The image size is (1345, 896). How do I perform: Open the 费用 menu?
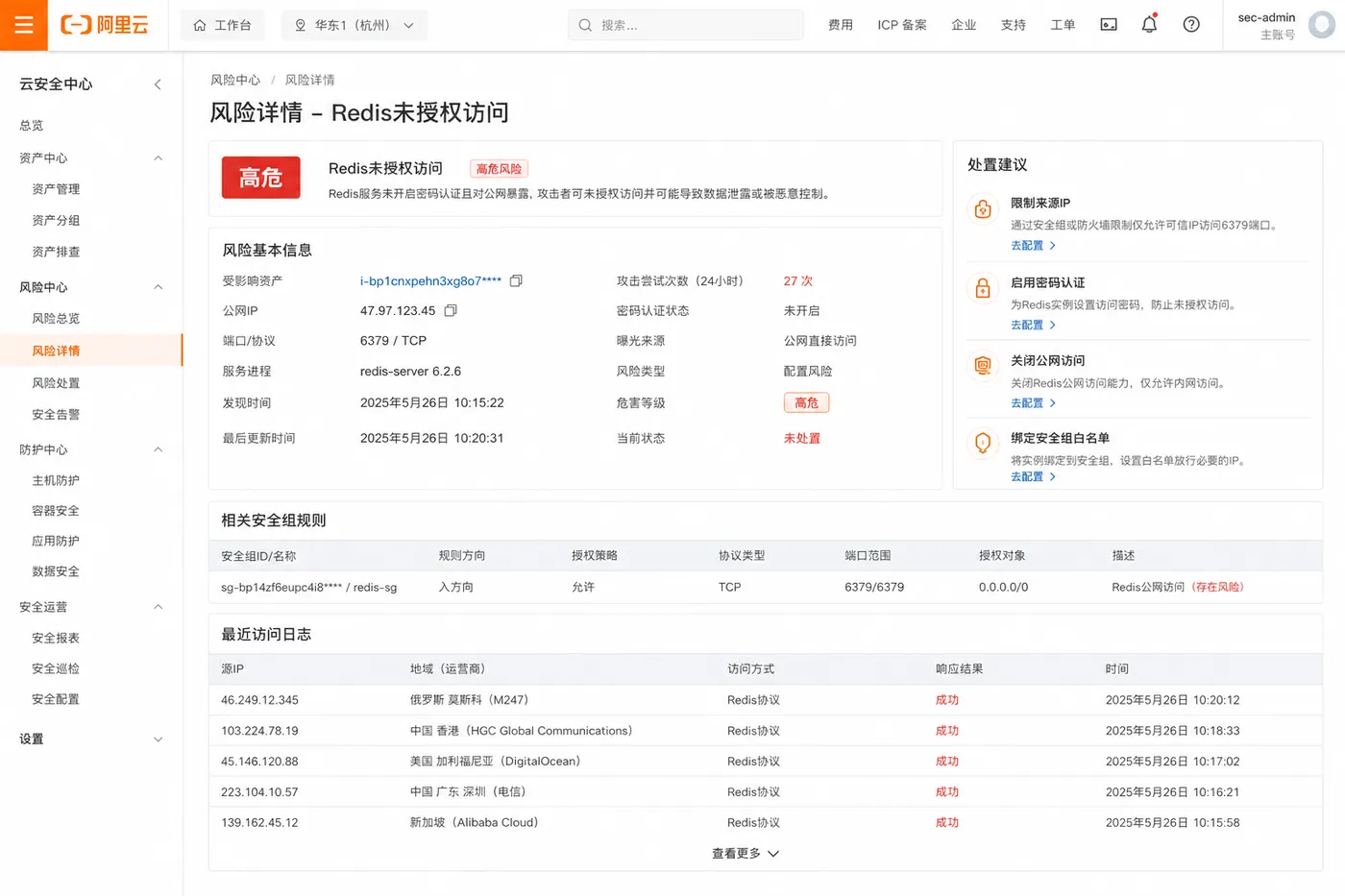click(841, 26)
